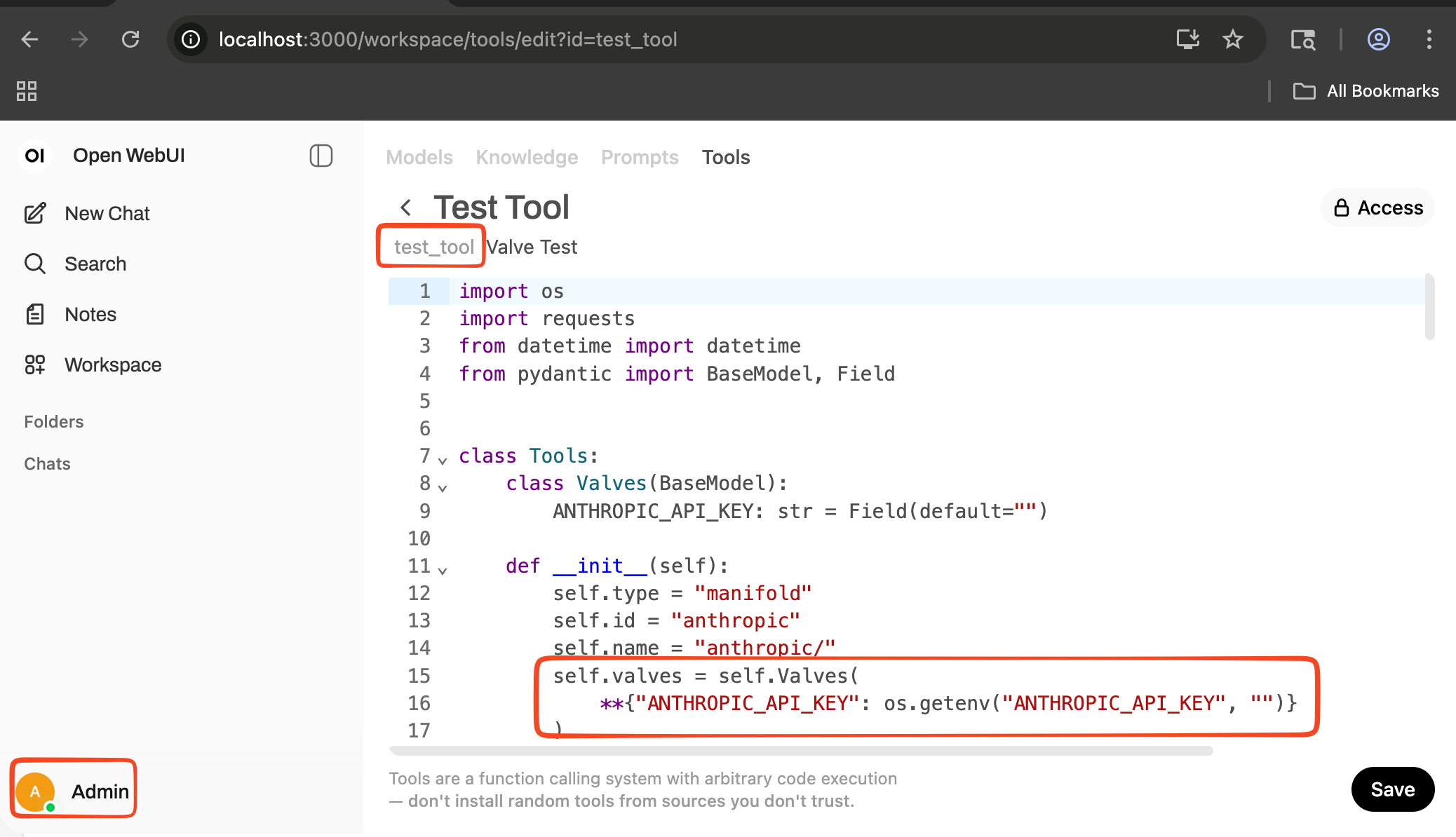Click the browser apps grid icon
1456x837 pixels.
27,91
